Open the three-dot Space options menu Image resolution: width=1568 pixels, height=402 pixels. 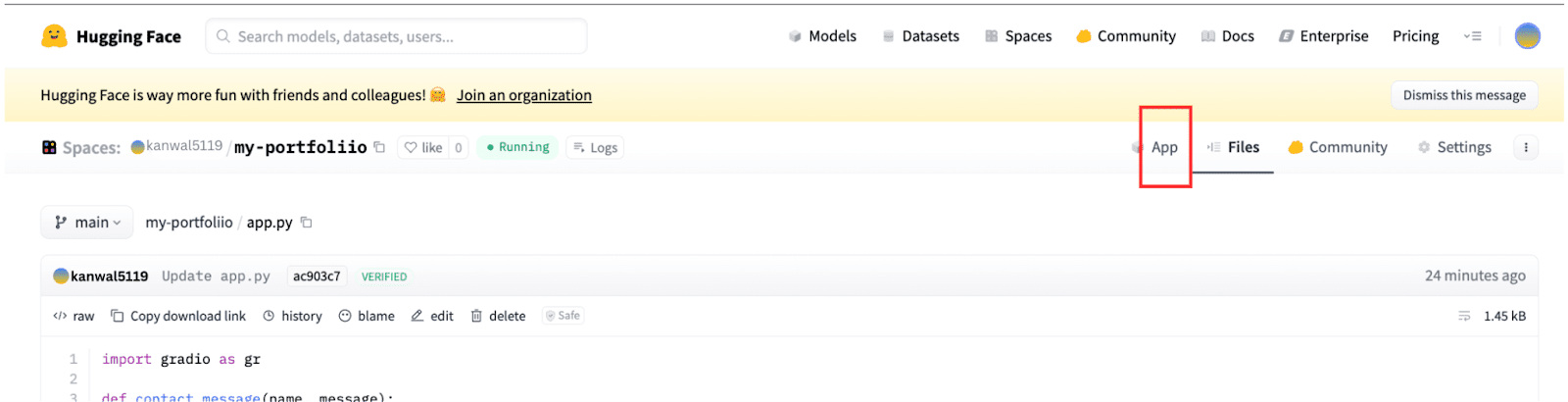tap(1526, 147)
